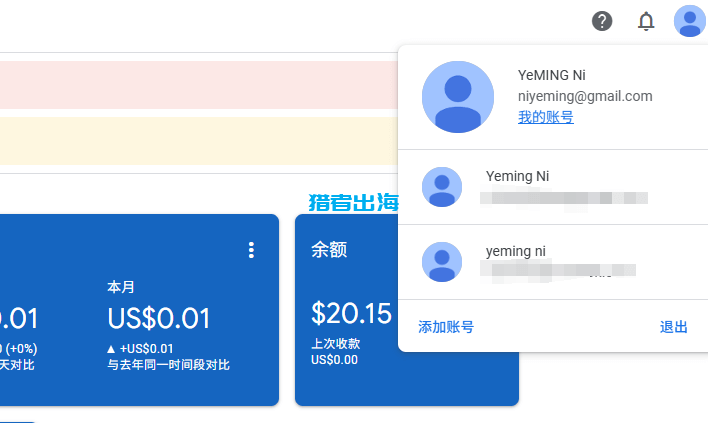Click the 余额 card title

(x=329, y=249)
